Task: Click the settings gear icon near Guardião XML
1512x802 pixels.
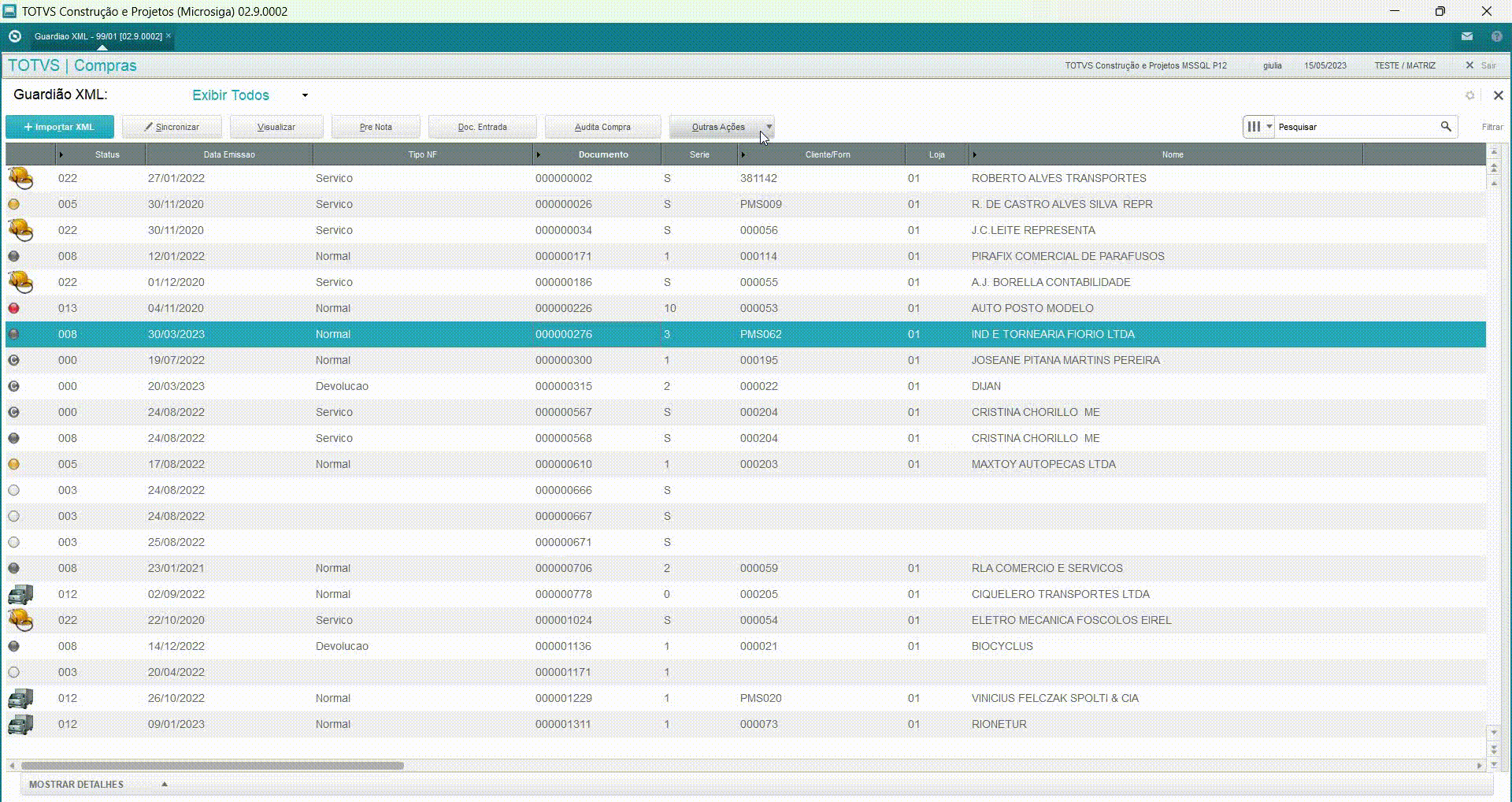Action: click(x=1469, y=95)
